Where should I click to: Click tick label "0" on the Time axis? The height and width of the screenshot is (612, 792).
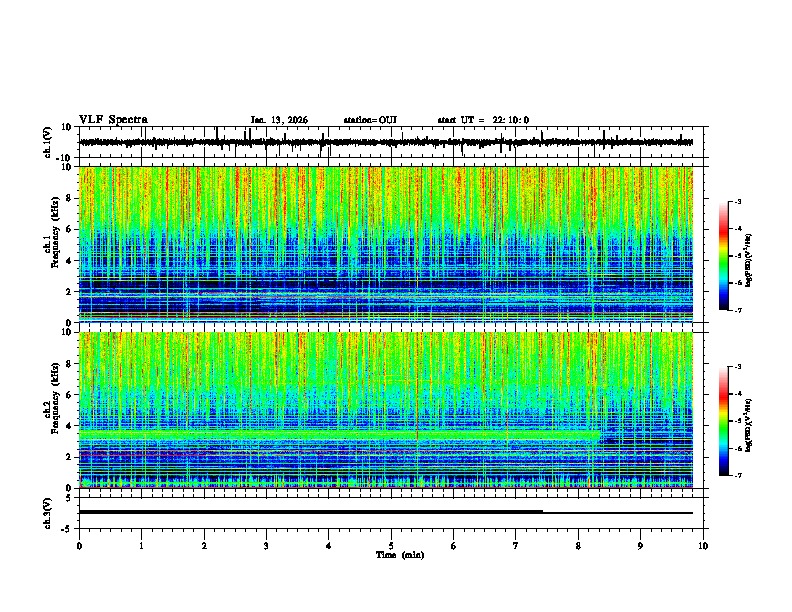79,546
